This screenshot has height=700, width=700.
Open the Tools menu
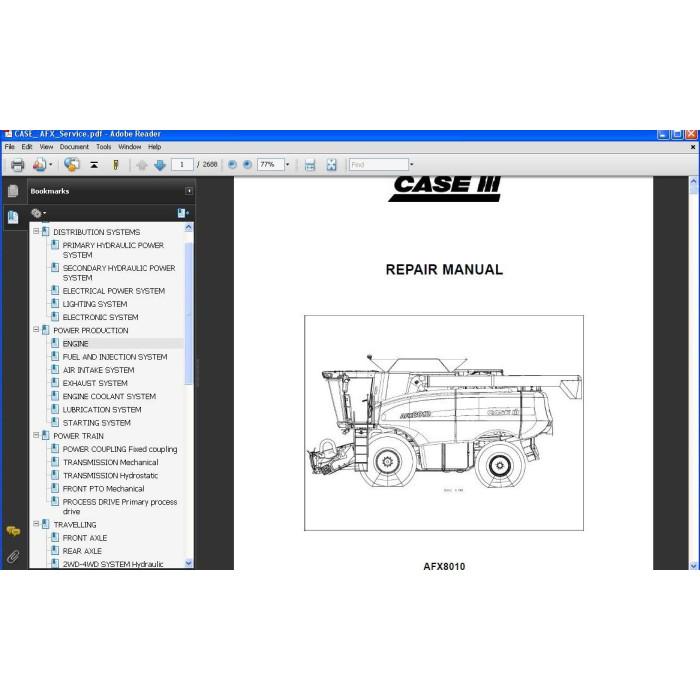104,147
